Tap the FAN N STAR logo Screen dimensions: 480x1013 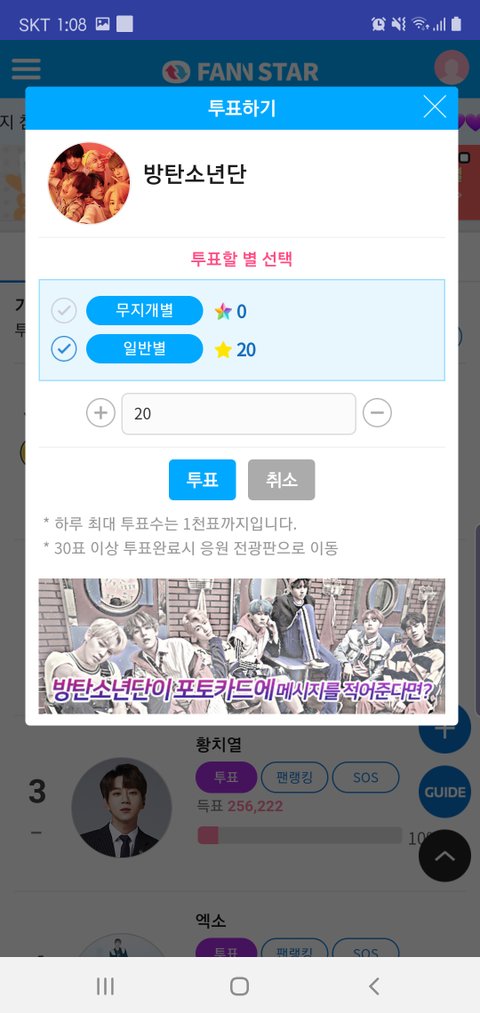click(x=240, y=71)
